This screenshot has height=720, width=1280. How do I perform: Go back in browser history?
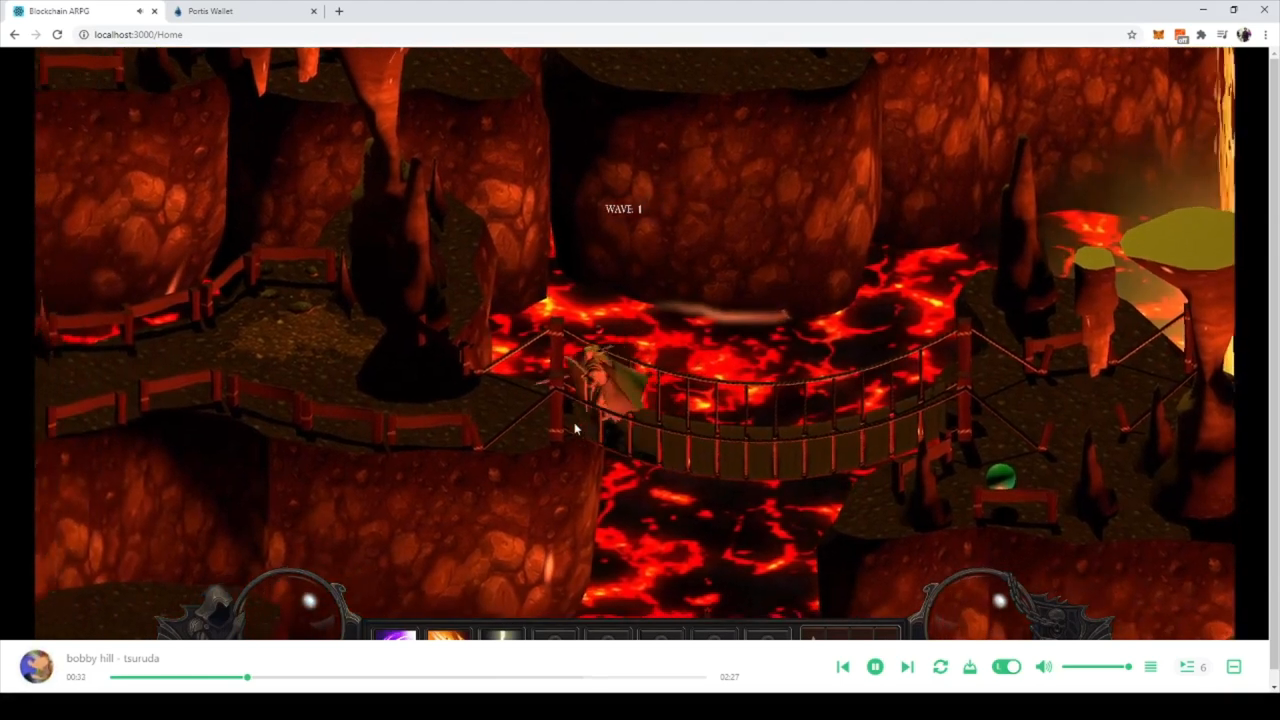coord(14,34)
